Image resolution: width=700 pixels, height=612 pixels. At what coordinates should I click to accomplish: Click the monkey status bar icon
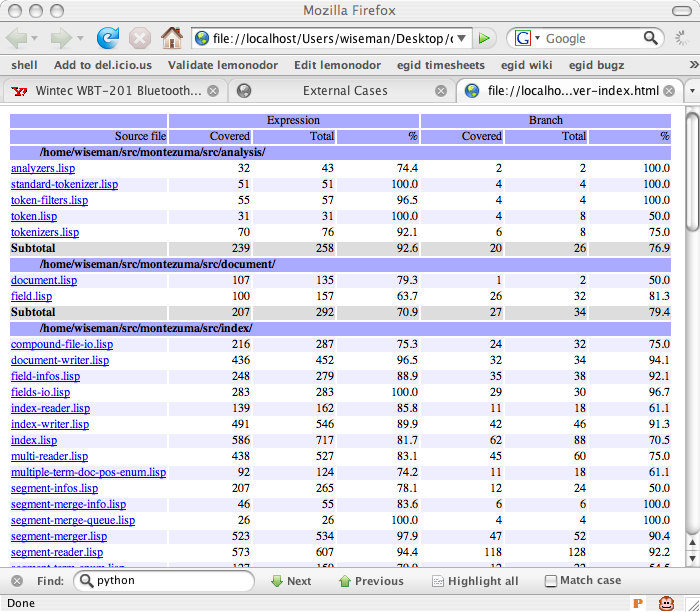667,603
